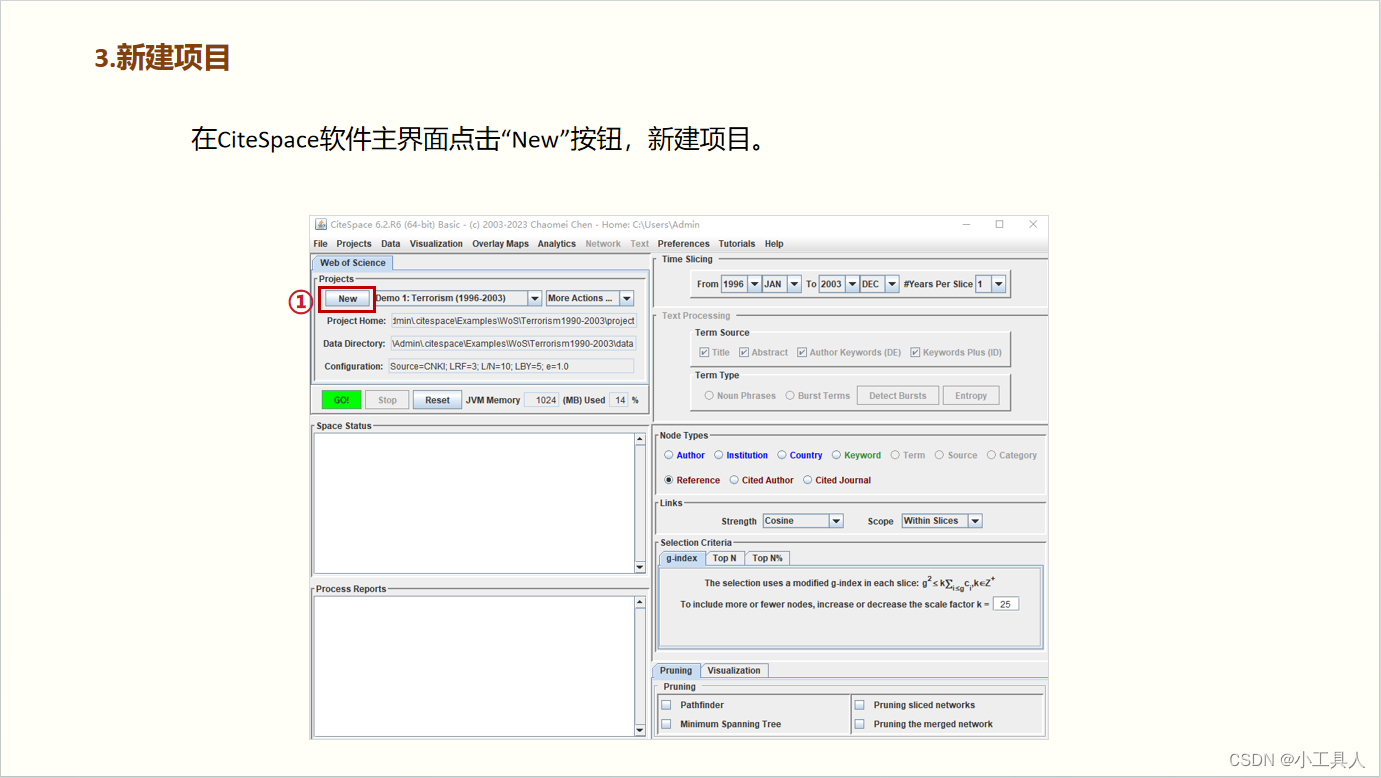Enable the Minimum Spanning Tree checkbox
Image resolution: width=1381 pixels, height=778 pixels.
click(x=666, y=724)
